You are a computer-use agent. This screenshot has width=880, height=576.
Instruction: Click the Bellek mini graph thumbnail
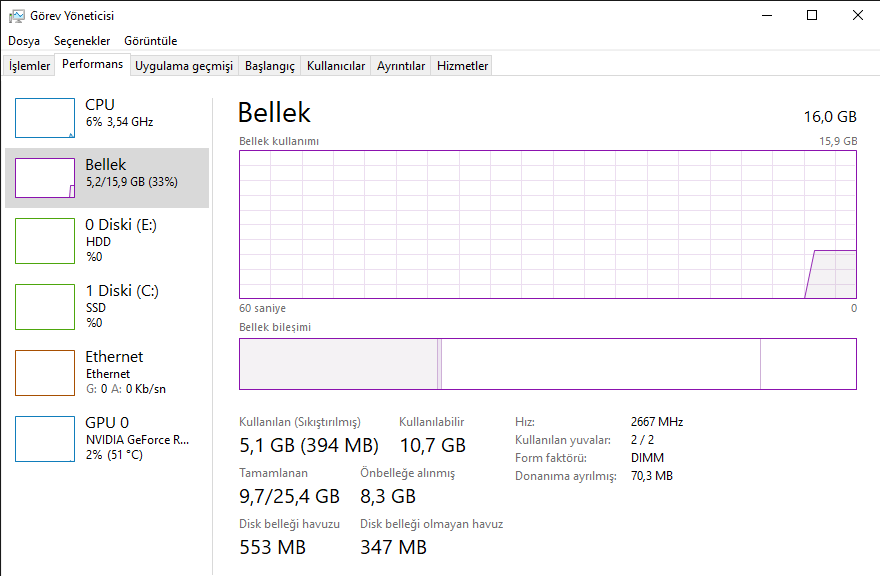tap(45, 178)
